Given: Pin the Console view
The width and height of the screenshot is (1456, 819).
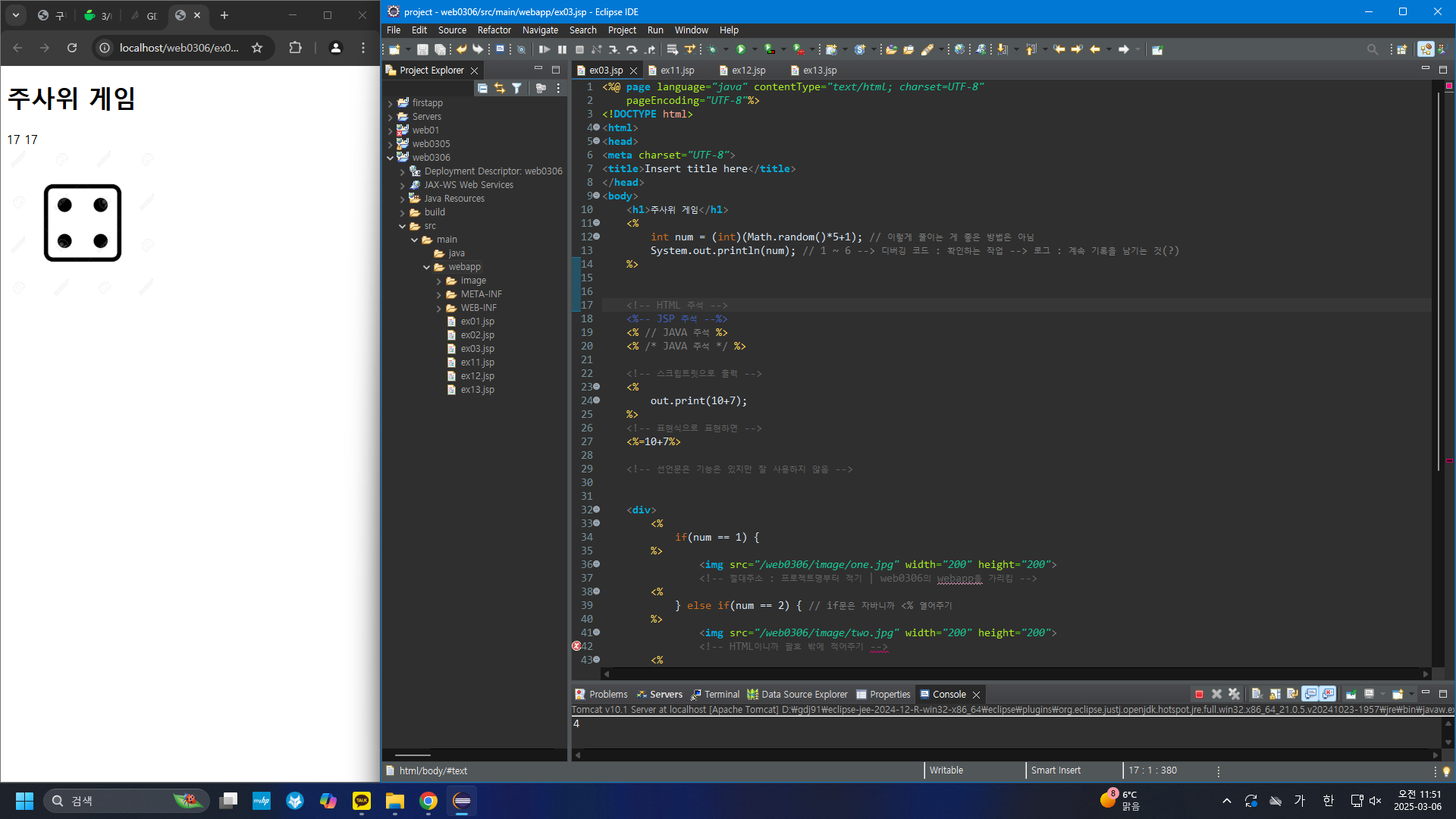Looking at the screenshot, I should click(1351, 694).
